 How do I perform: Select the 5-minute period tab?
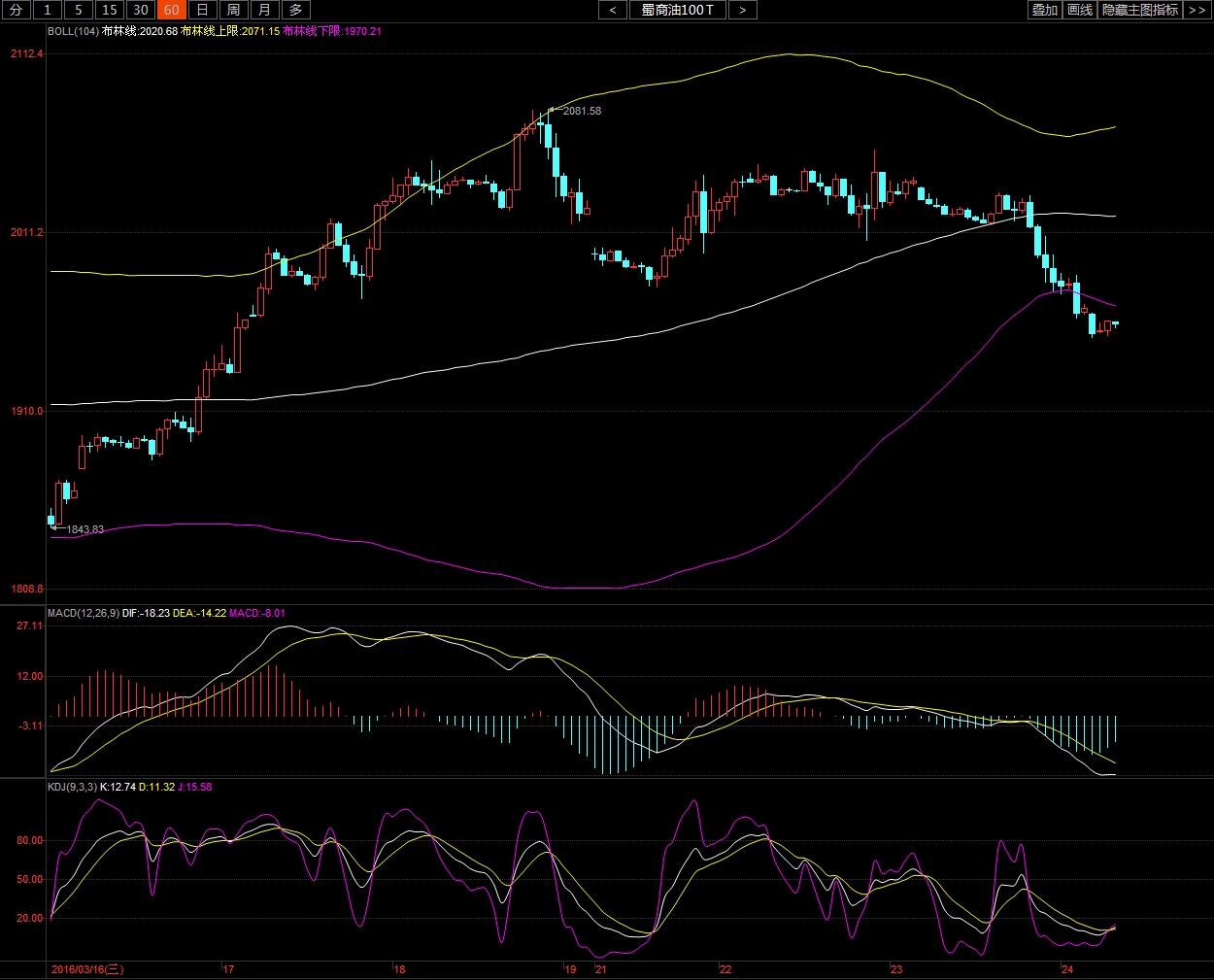[78, 10]
